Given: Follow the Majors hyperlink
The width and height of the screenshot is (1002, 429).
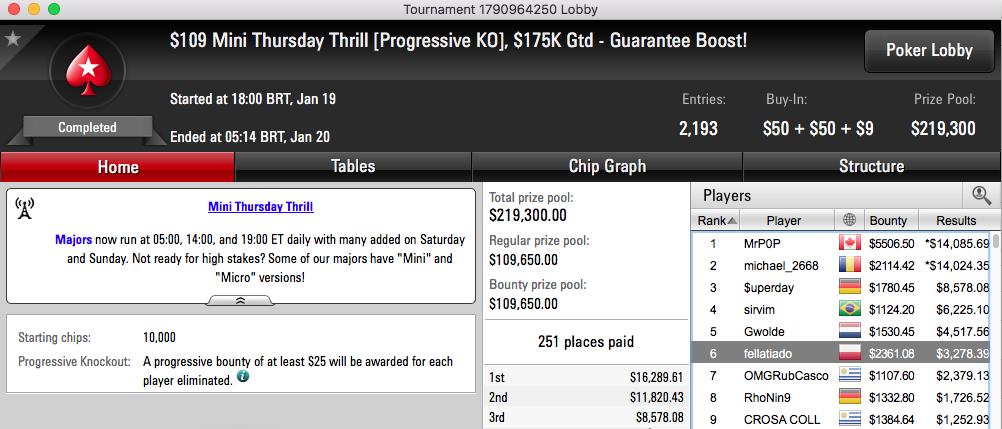Looking at the screenshot, I should 73,240.
